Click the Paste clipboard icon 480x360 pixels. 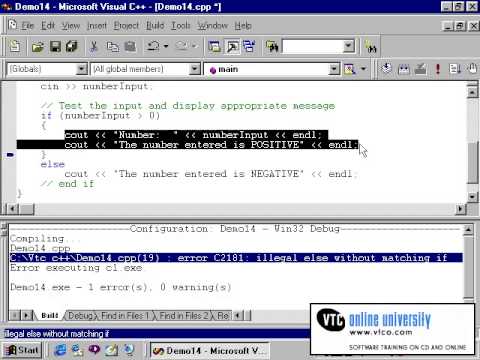[130, 46]
